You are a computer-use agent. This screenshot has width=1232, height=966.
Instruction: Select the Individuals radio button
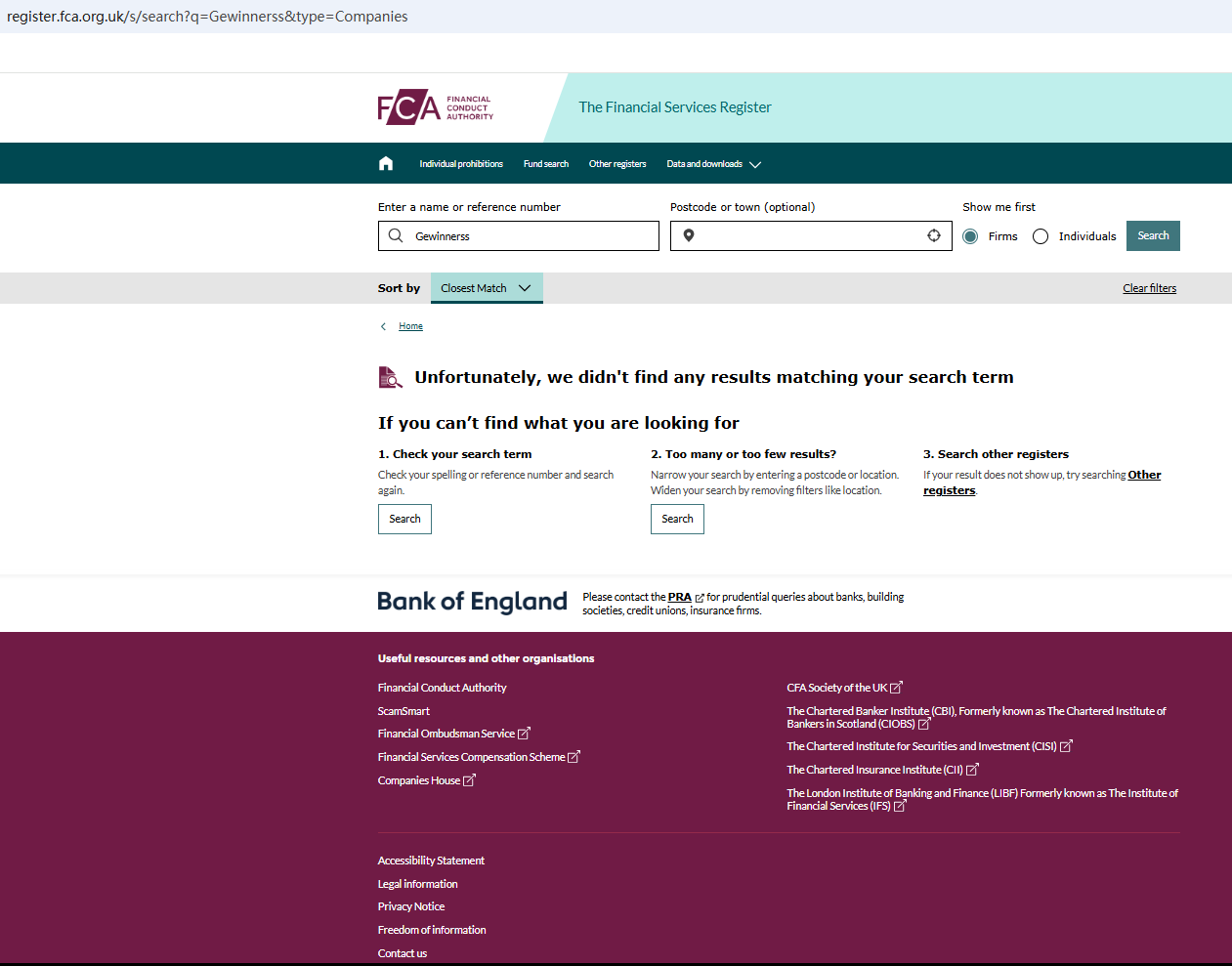point(1041,236)
